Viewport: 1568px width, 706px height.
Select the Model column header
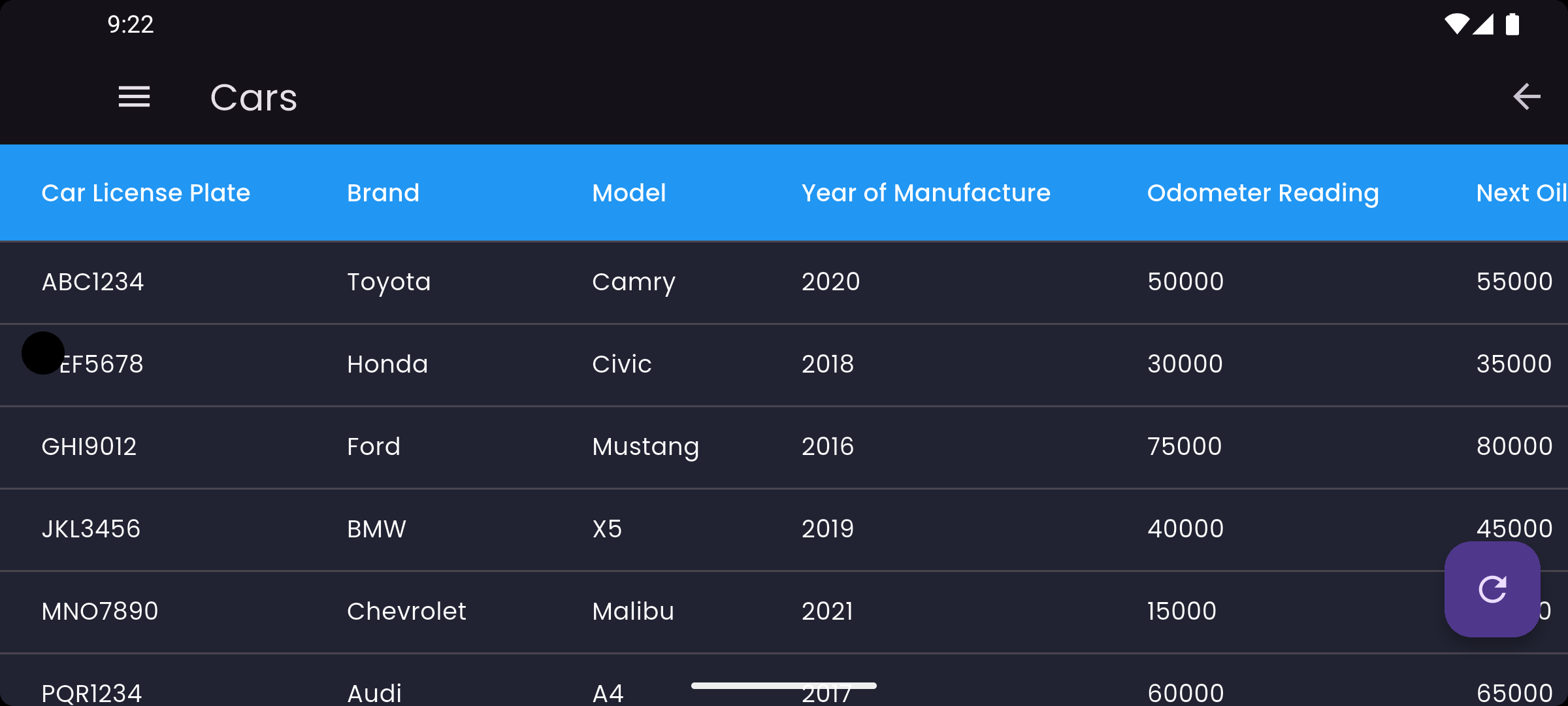(x=629, y=193)
